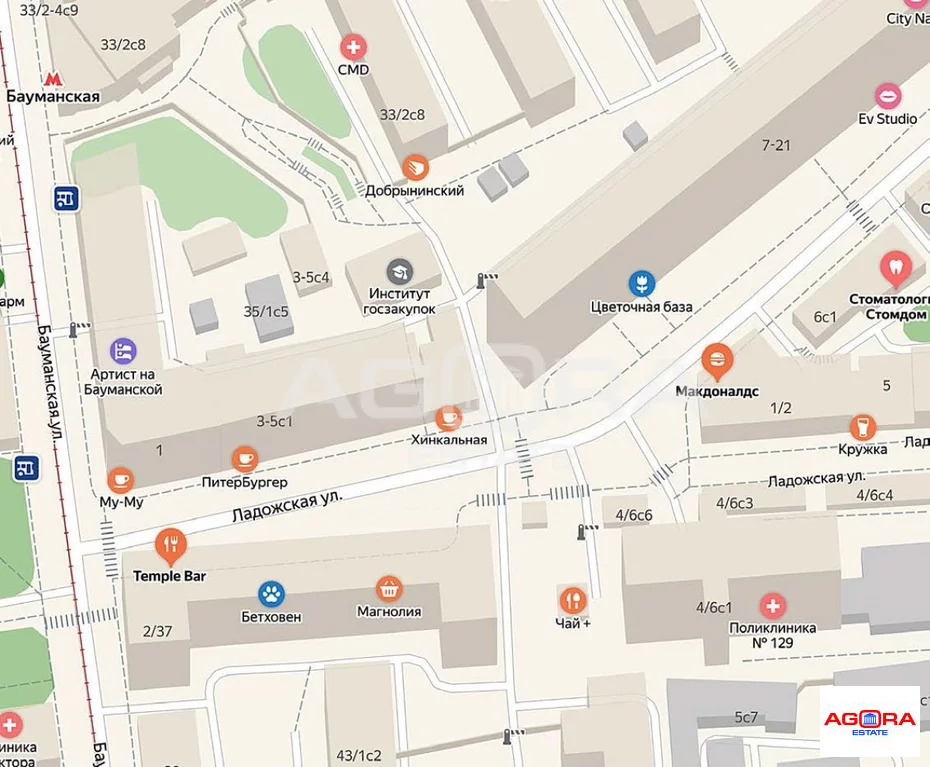
Task: Select the Ev Studio lips icon
Action: (888, 96)
